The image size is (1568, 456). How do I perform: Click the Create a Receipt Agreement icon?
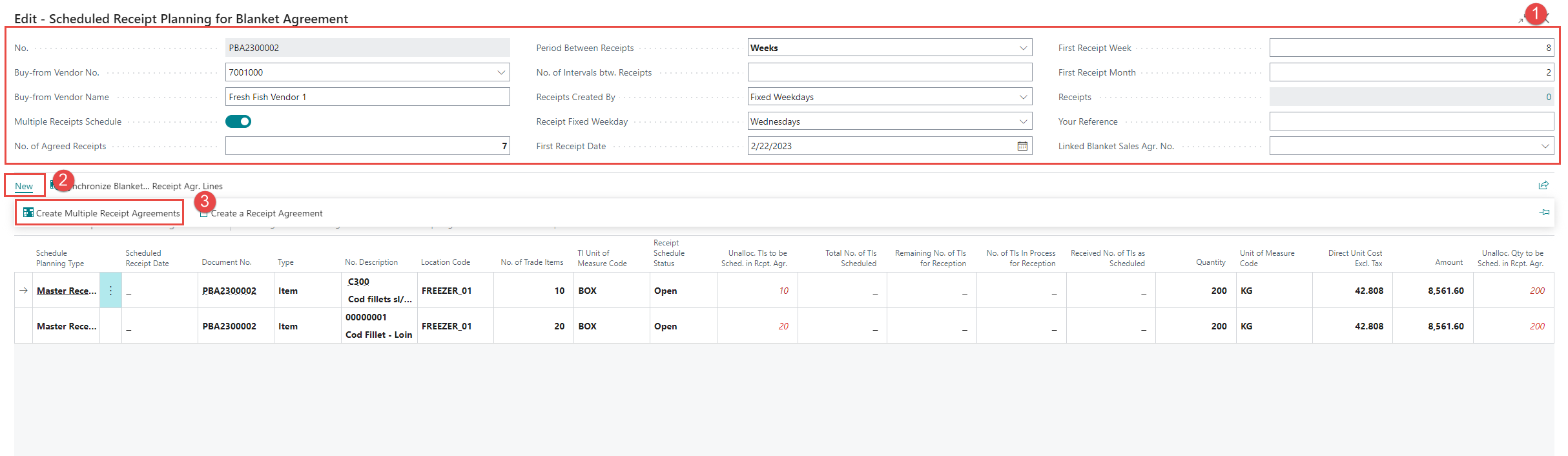coord(204,214)
